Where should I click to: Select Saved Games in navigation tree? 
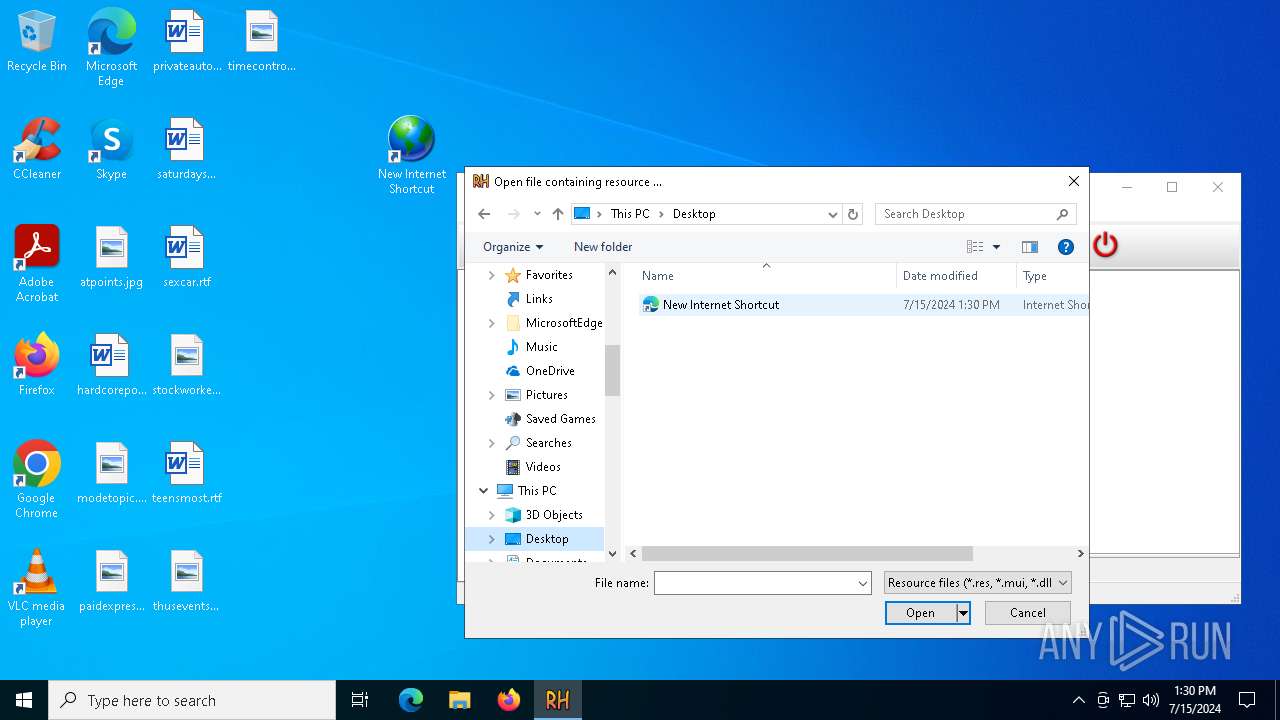pos(561,419)
